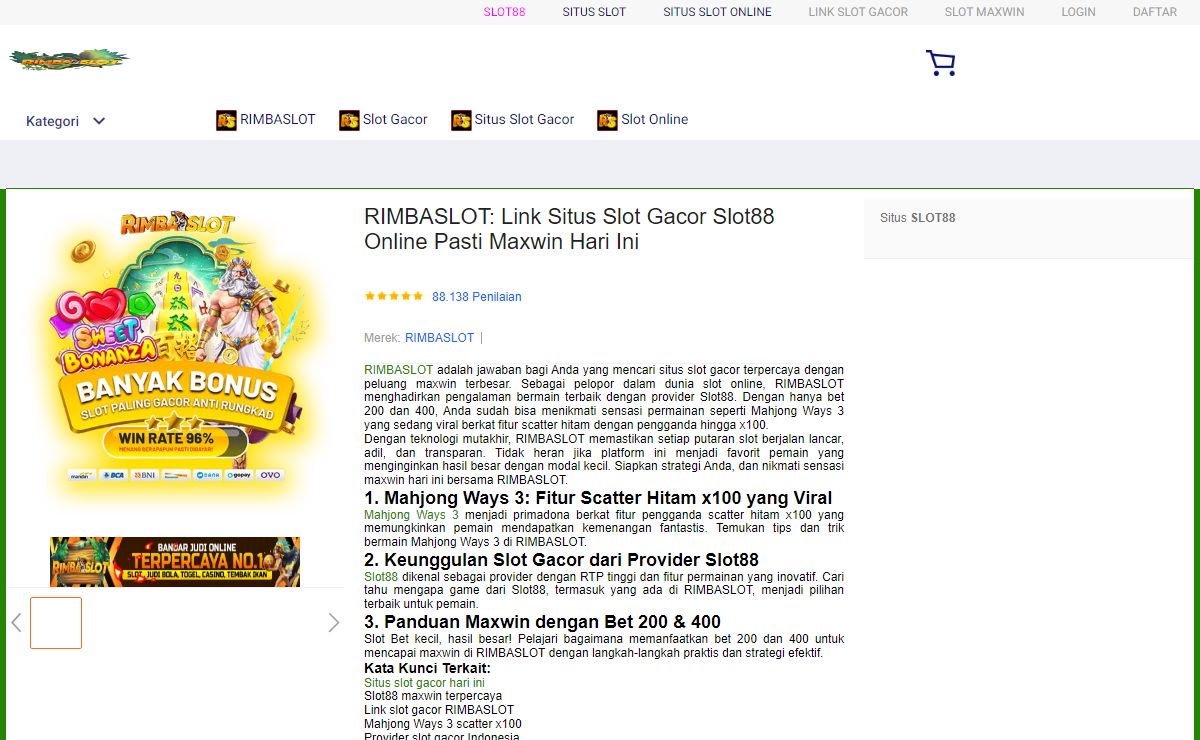1200x740 pixels.
Task: Click the icon beside RIMBASLOT nav item
Action: 226,120
